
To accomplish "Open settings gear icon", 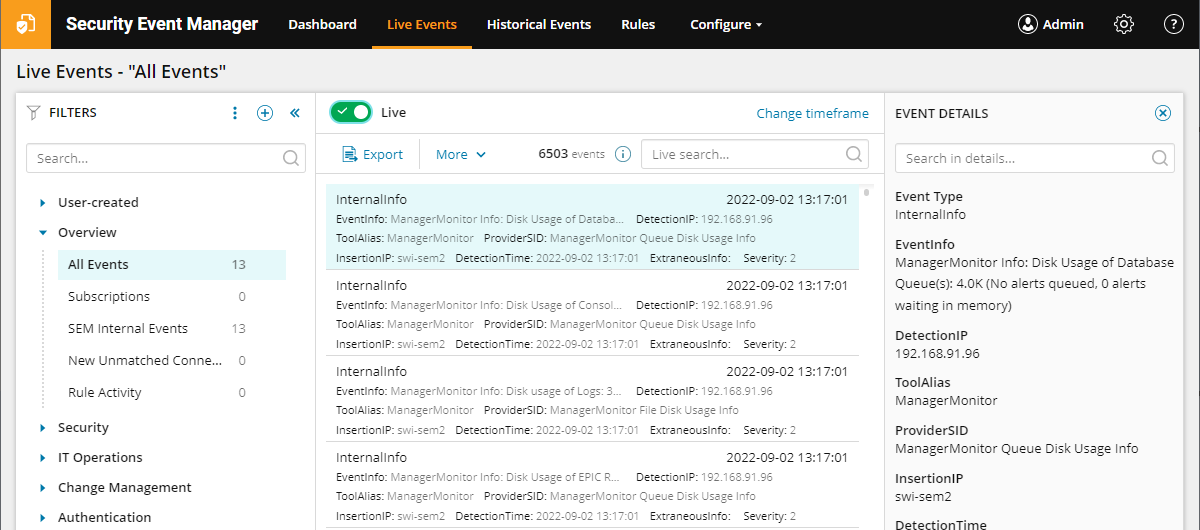I will point(1124,24).
